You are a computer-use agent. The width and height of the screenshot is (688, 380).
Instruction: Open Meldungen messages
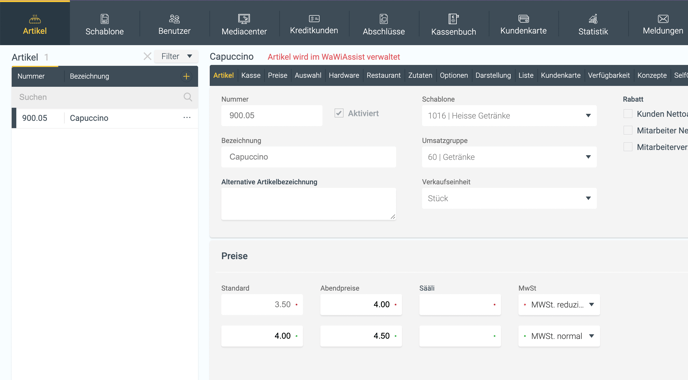(x=663, y=25)
